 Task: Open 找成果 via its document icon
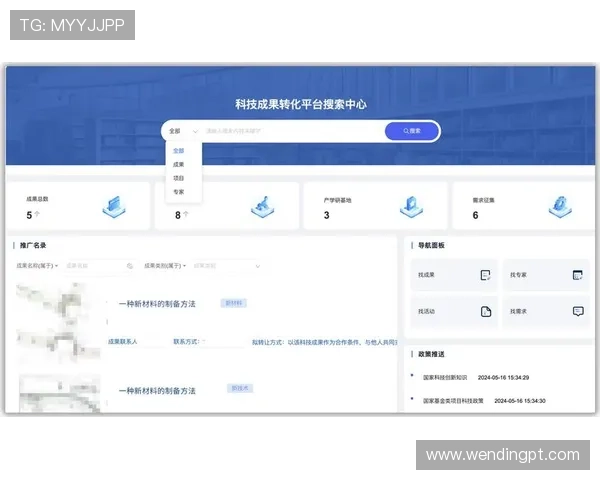coord(486,275)
